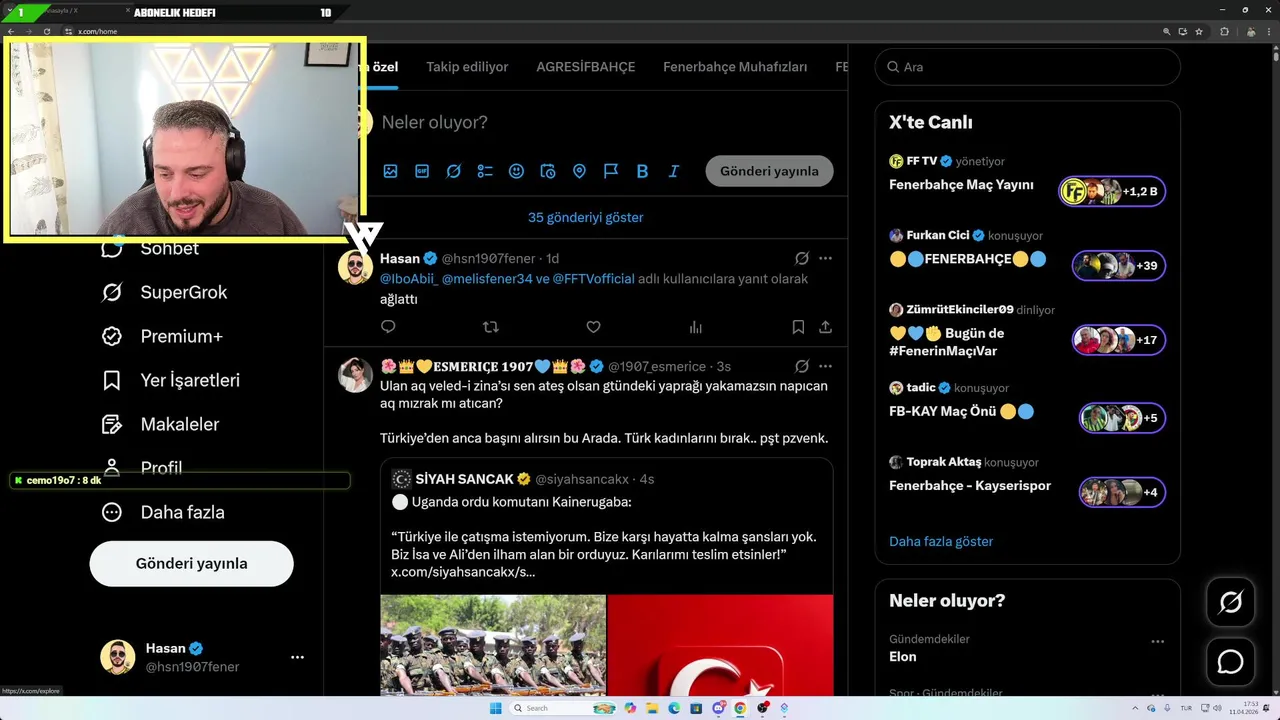Insert a GIF into the post
This screenshot has width=1280, height=720.
click(422, 171)
